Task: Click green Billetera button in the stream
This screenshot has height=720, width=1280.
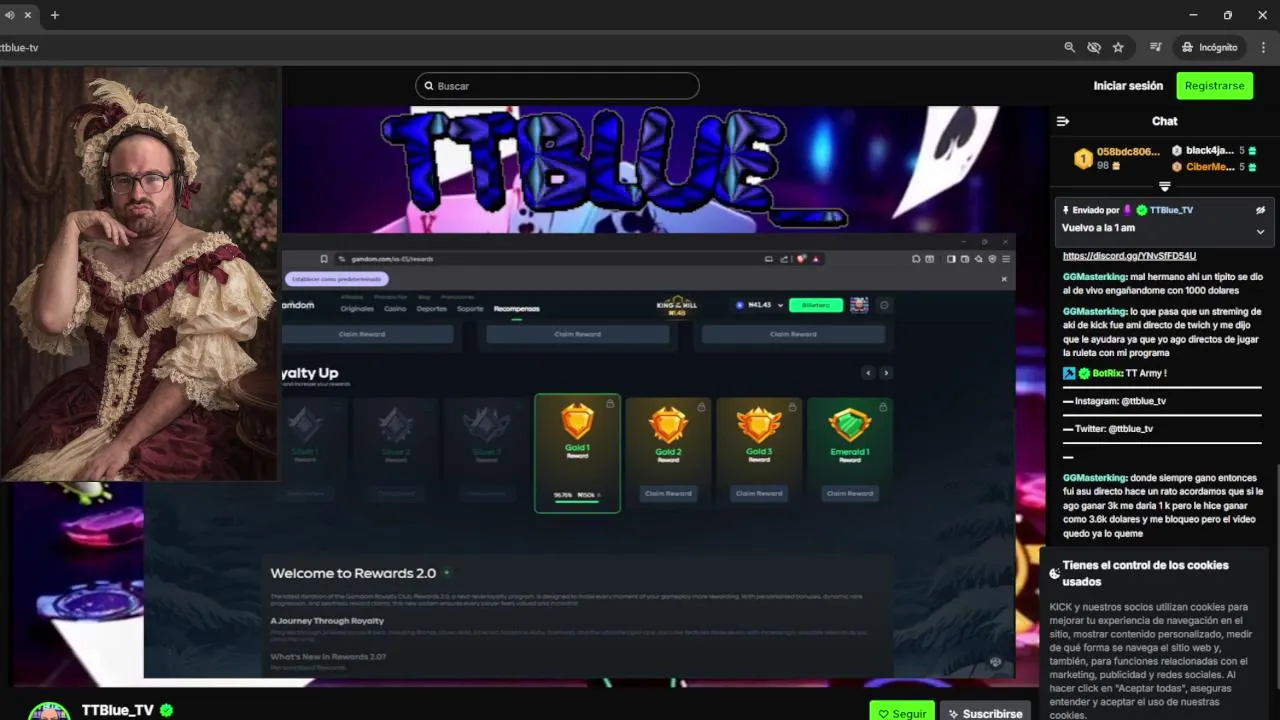Action: 816,305
